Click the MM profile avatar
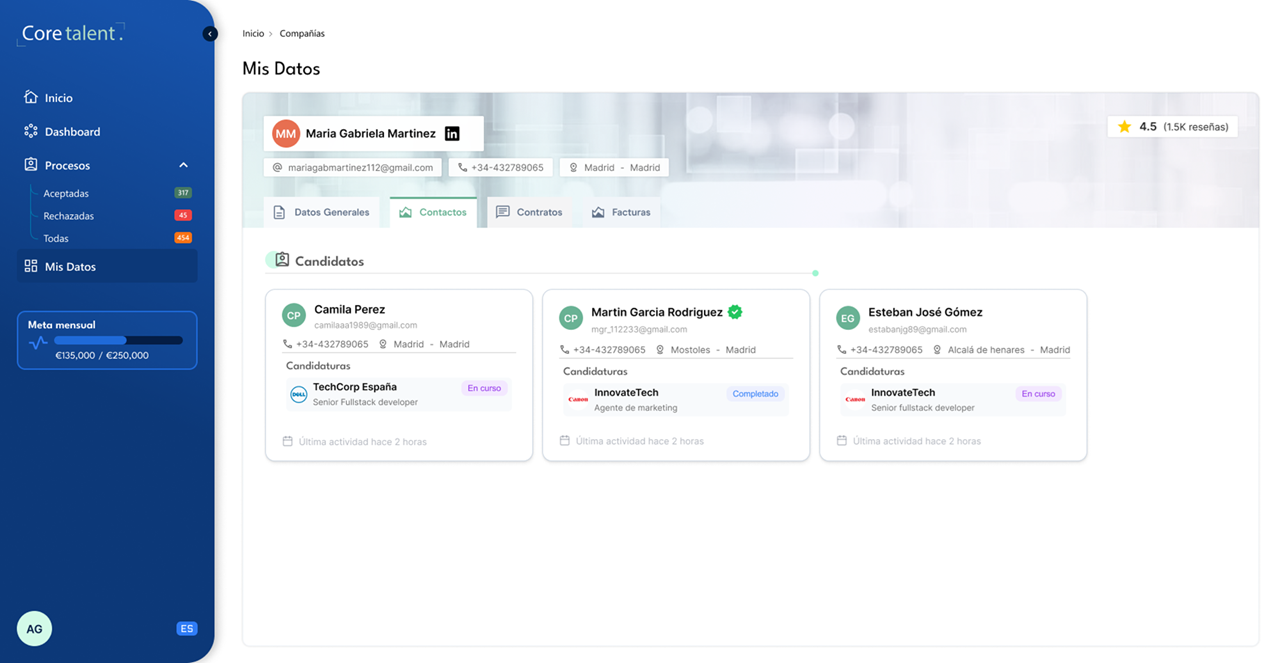Screen dimensions: 1280x663 coord(286,133)
